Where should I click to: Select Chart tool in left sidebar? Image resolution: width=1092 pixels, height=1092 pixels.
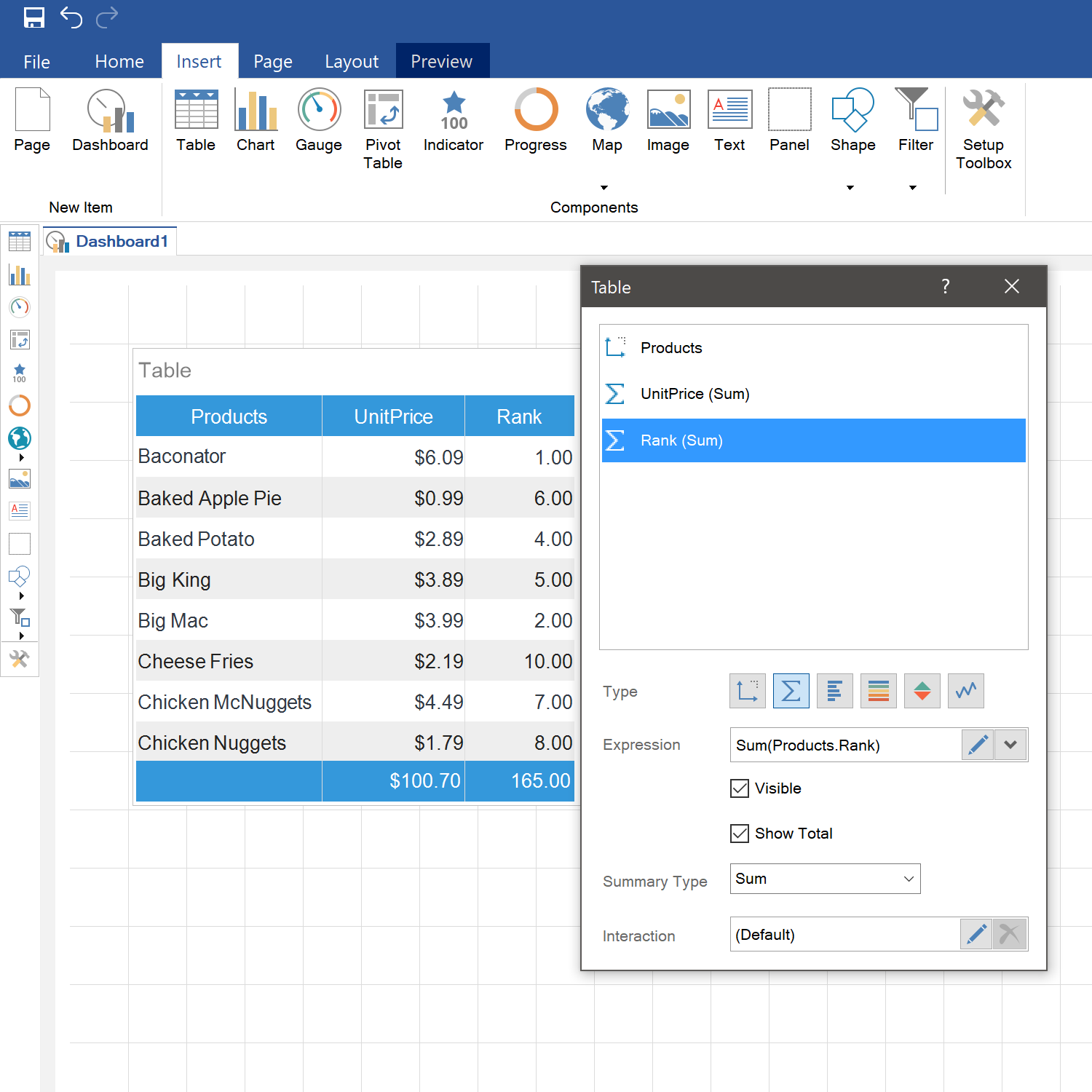coord(20,274)
